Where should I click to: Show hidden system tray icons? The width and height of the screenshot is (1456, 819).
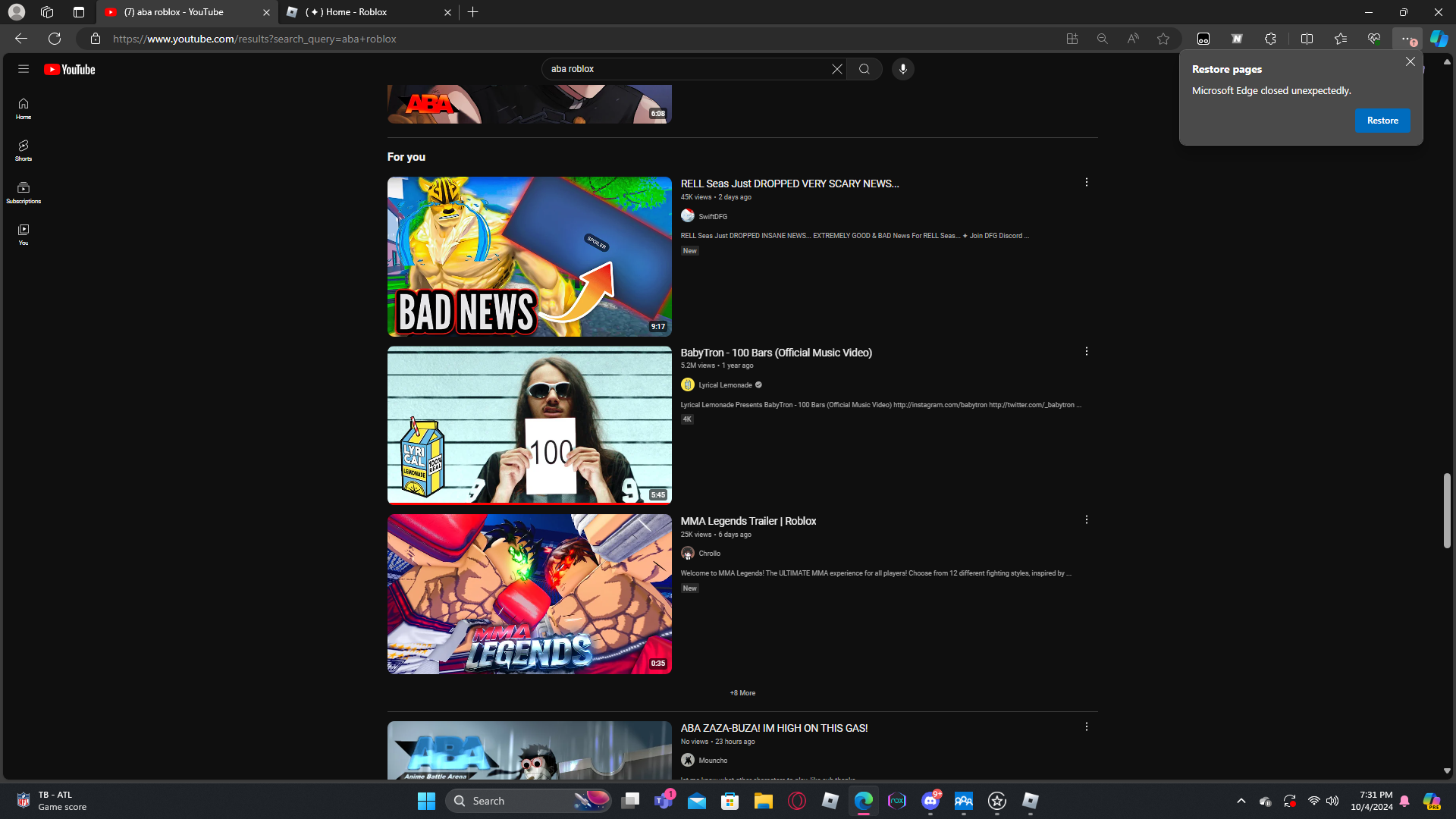(x=1241, y=801)
